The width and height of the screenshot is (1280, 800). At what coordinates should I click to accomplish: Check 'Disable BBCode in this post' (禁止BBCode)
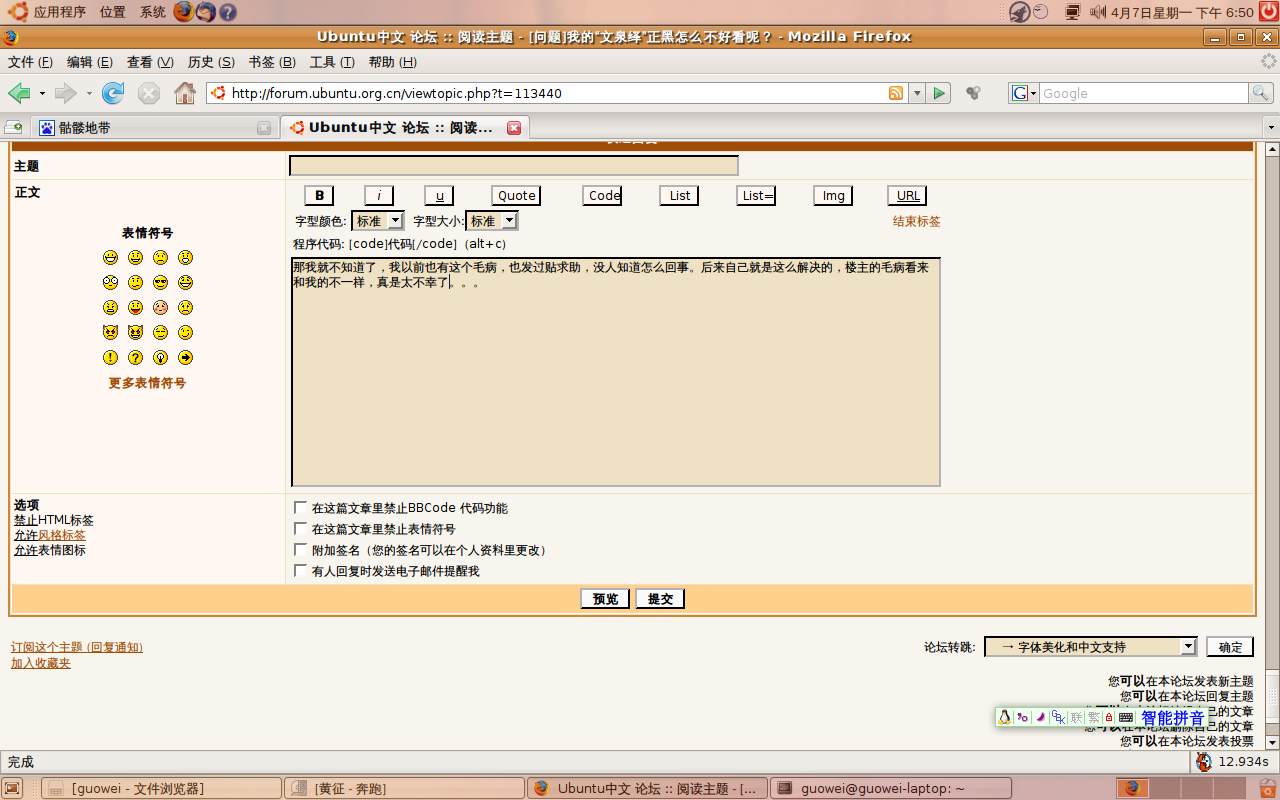click(301, 508)
